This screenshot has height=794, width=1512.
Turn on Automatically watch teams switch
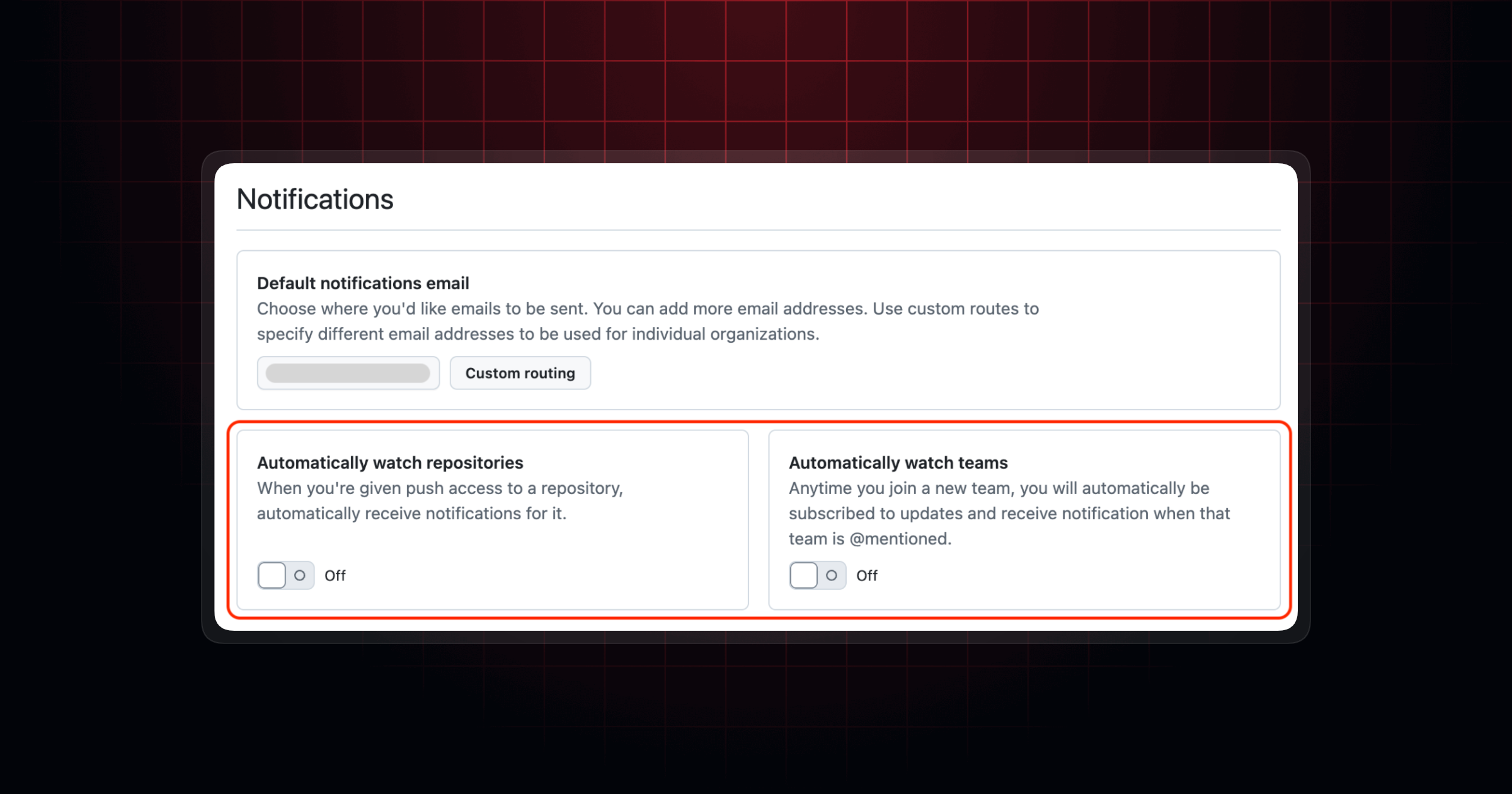(817, 575)
